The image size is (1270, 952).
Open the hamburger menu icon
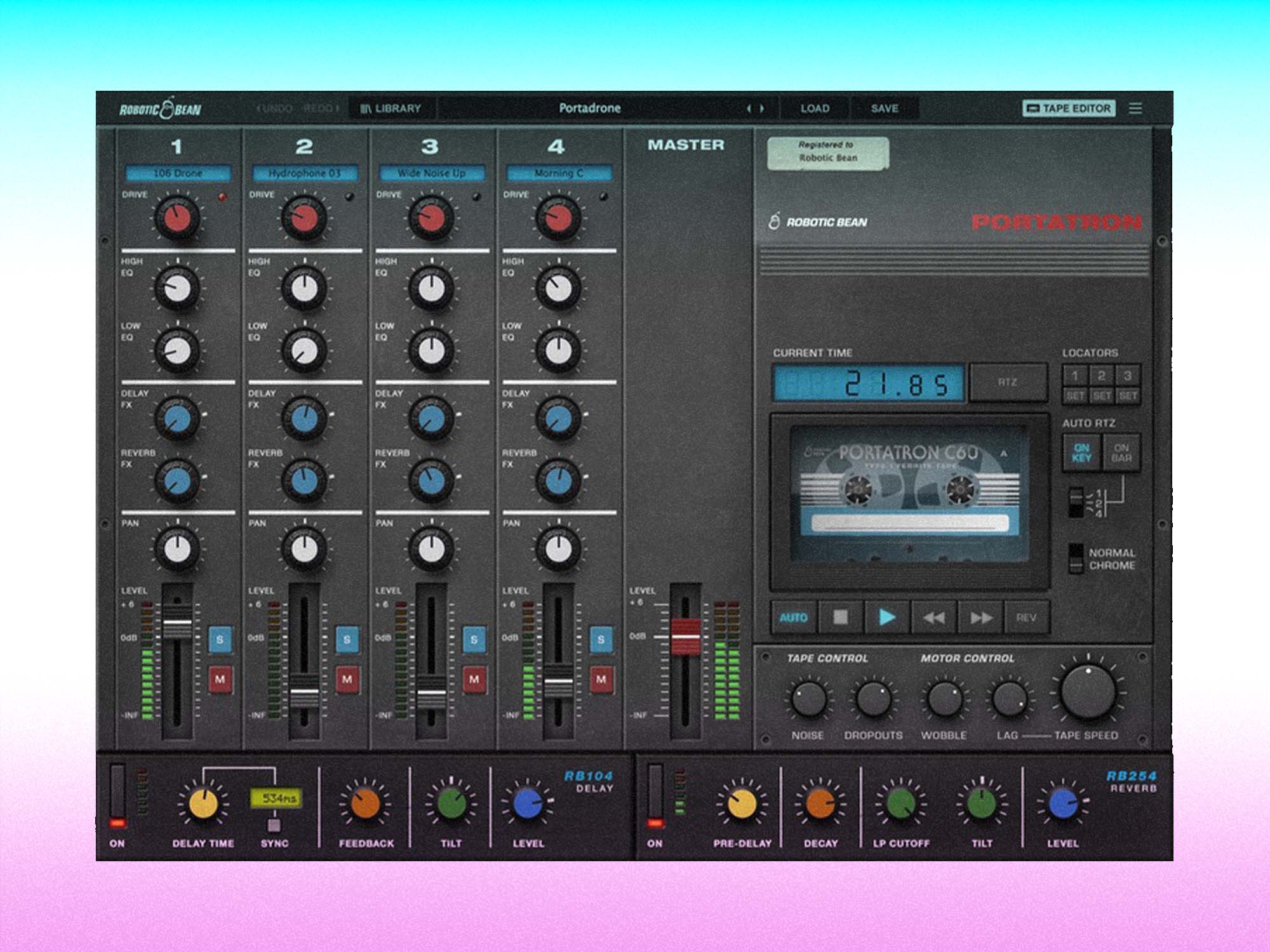point(1135,109)
